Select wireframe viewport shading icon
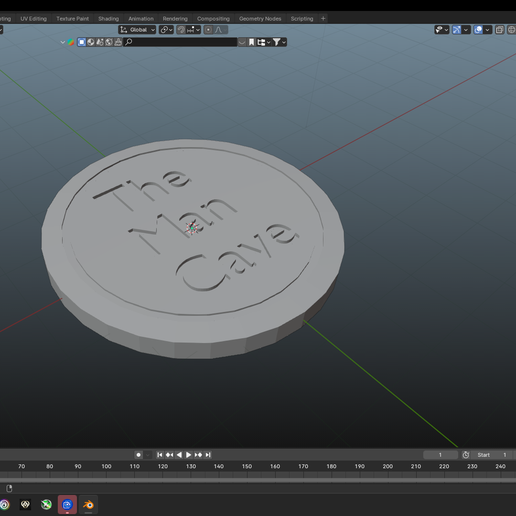Screen dimensions: 516x516 511,30
